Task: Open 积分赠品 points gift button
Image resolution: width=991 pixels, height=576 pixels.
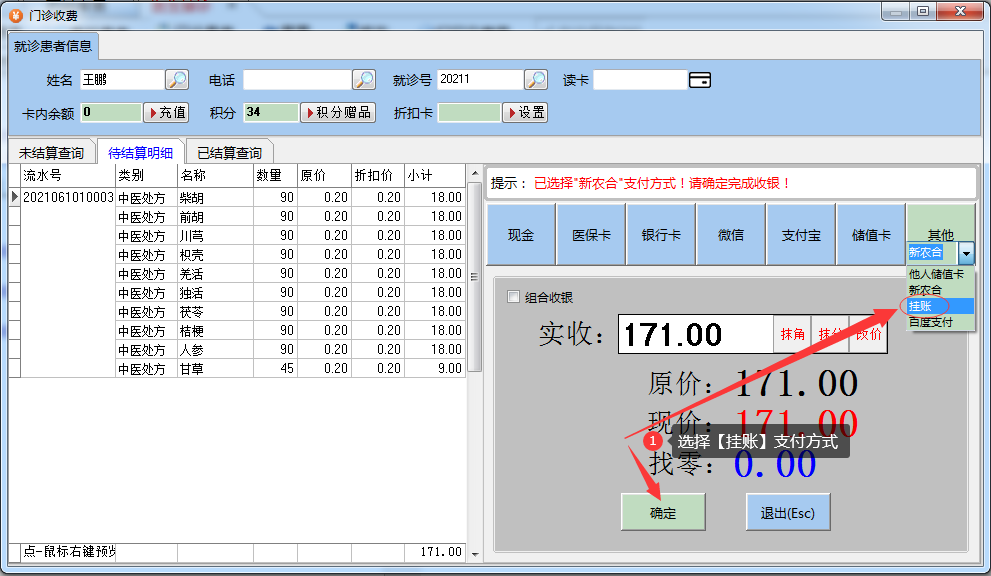Action: (338, 113)
